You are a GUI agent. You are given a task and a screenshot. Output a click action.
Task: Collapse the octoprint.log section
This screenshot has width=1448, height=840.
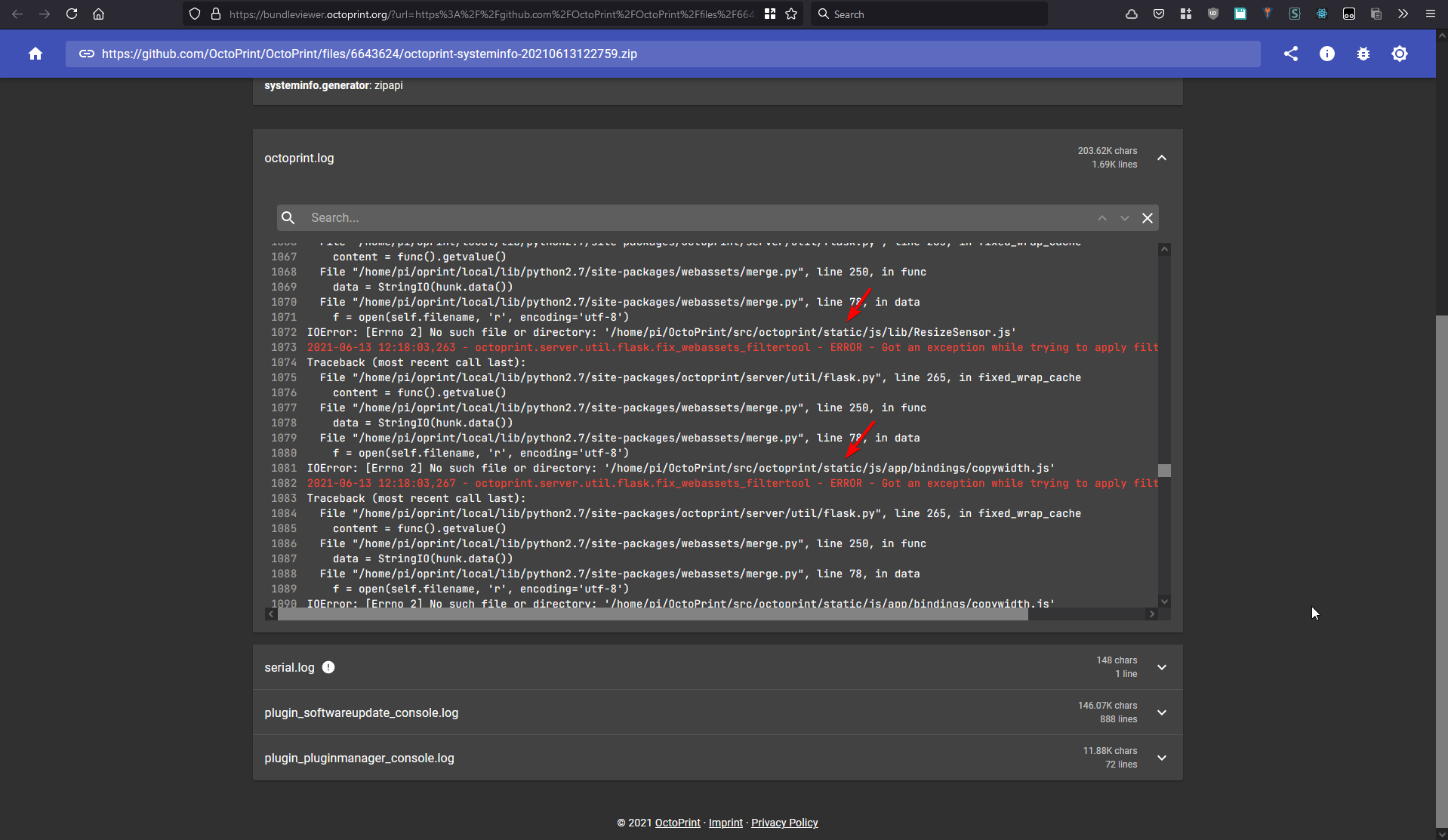tap(1161, 158)
